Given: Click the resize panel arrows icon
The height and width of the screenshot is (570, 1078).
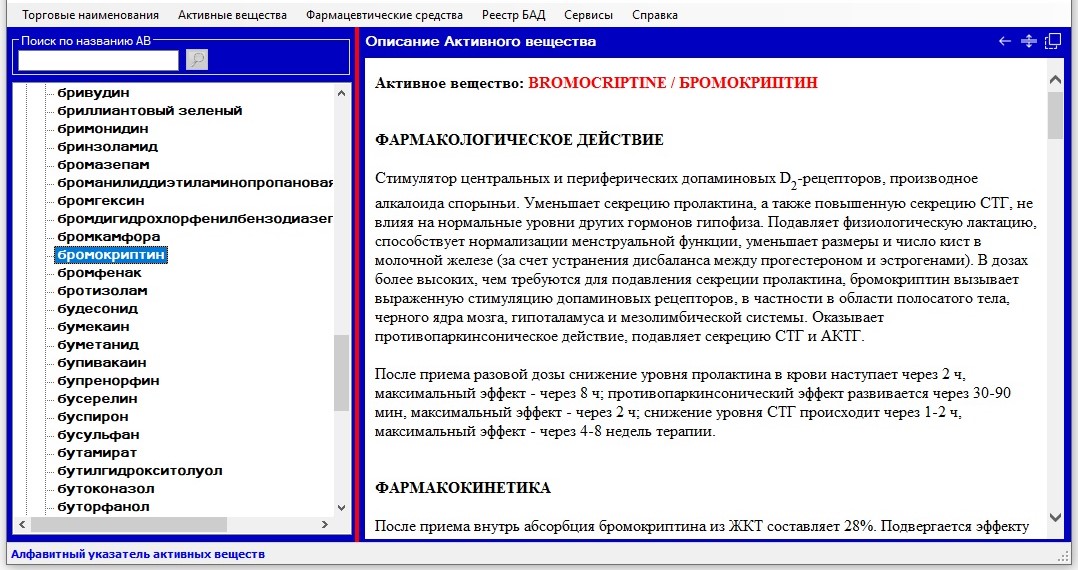Looking at the screenshot, I should pos(1028,41).
